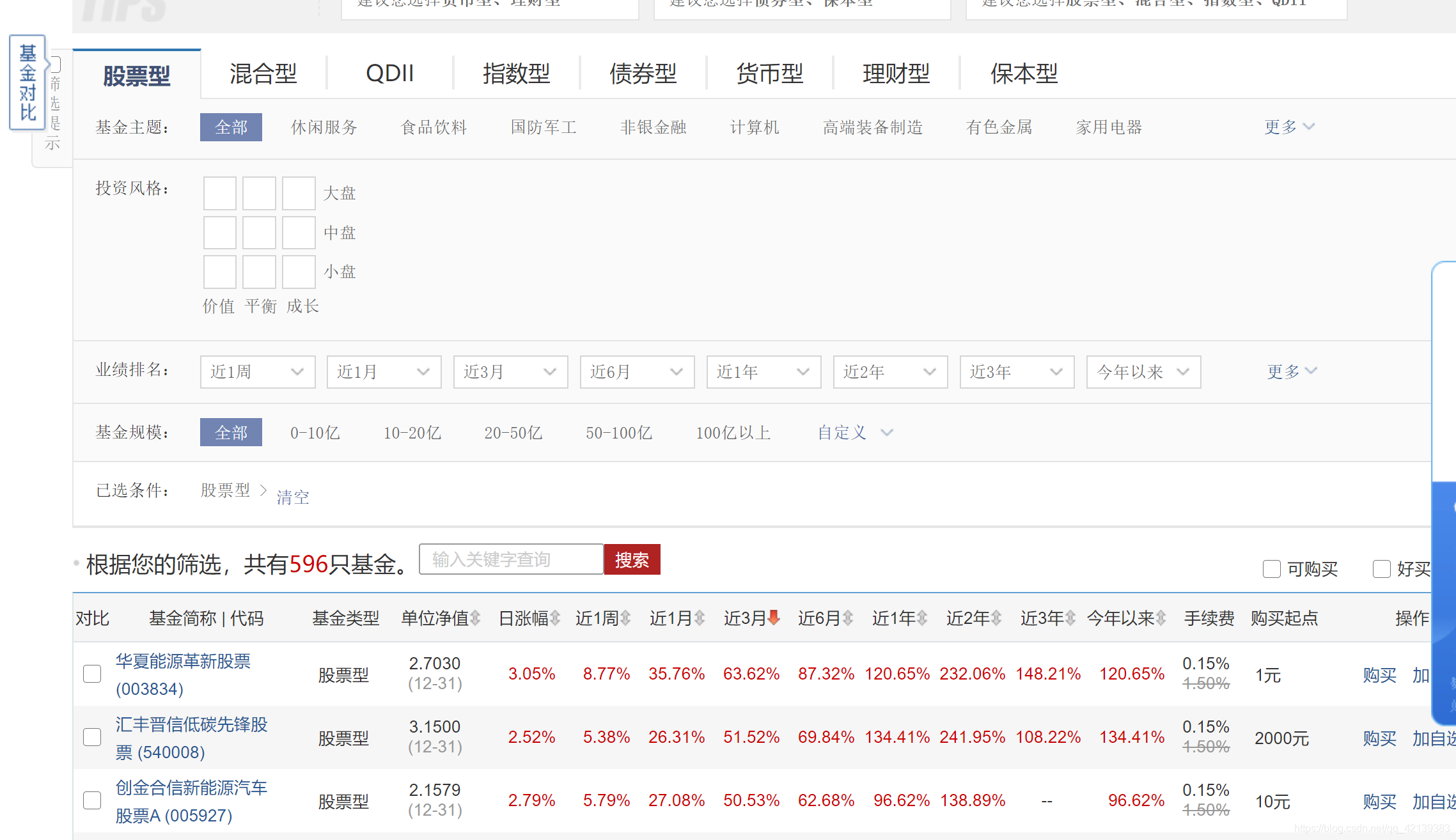
Task: Filter fund size 100亿以上
Action: pyautogui.click(x=733, y=433)
